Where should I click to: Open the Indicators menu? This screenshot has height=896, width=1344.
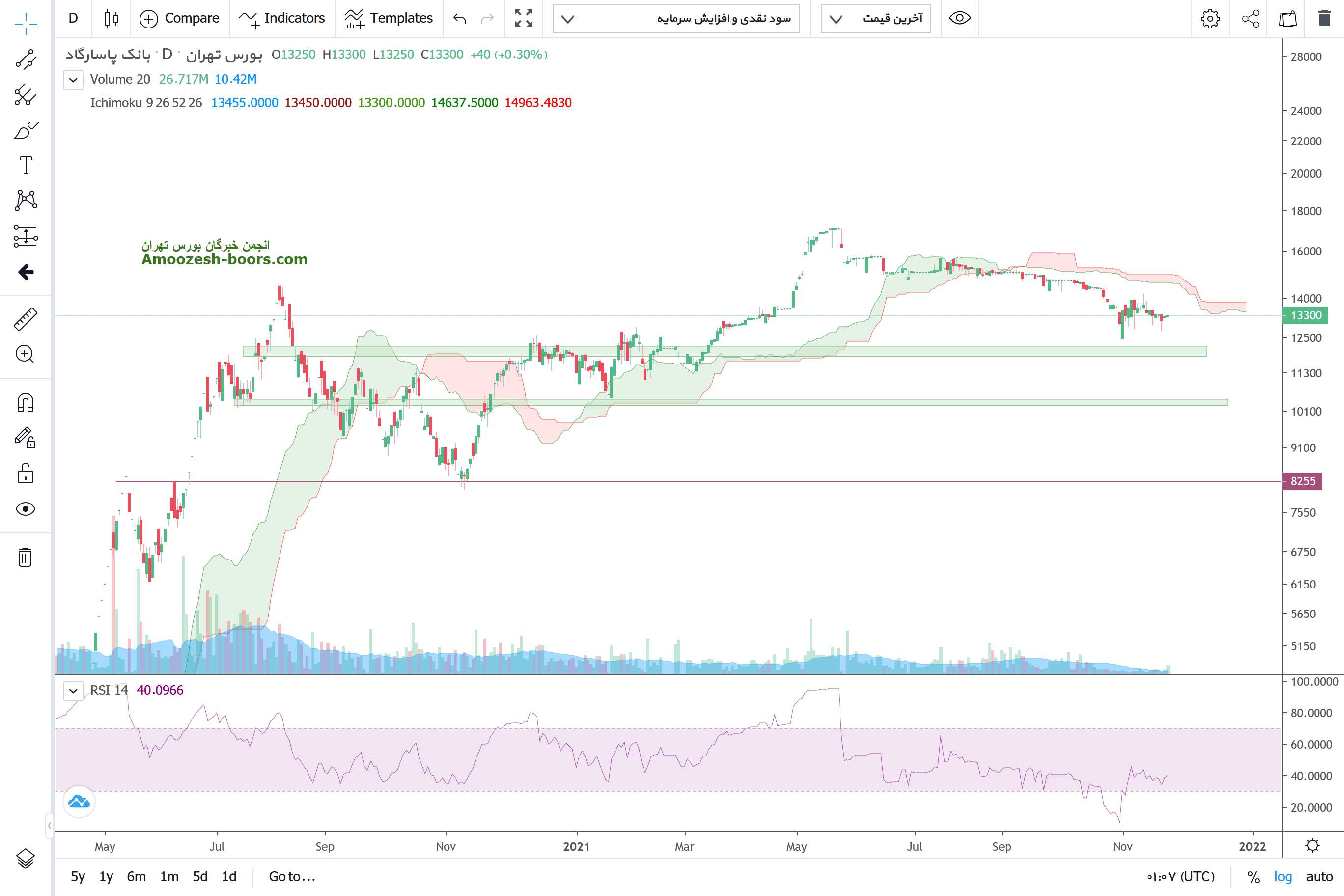(282, 19)
